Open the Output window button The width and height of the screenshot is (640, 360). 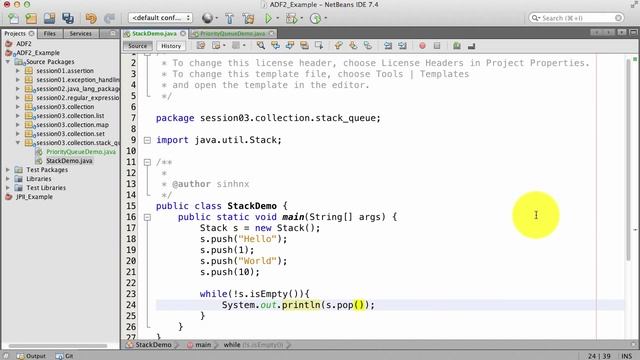[x=31, y=356]
